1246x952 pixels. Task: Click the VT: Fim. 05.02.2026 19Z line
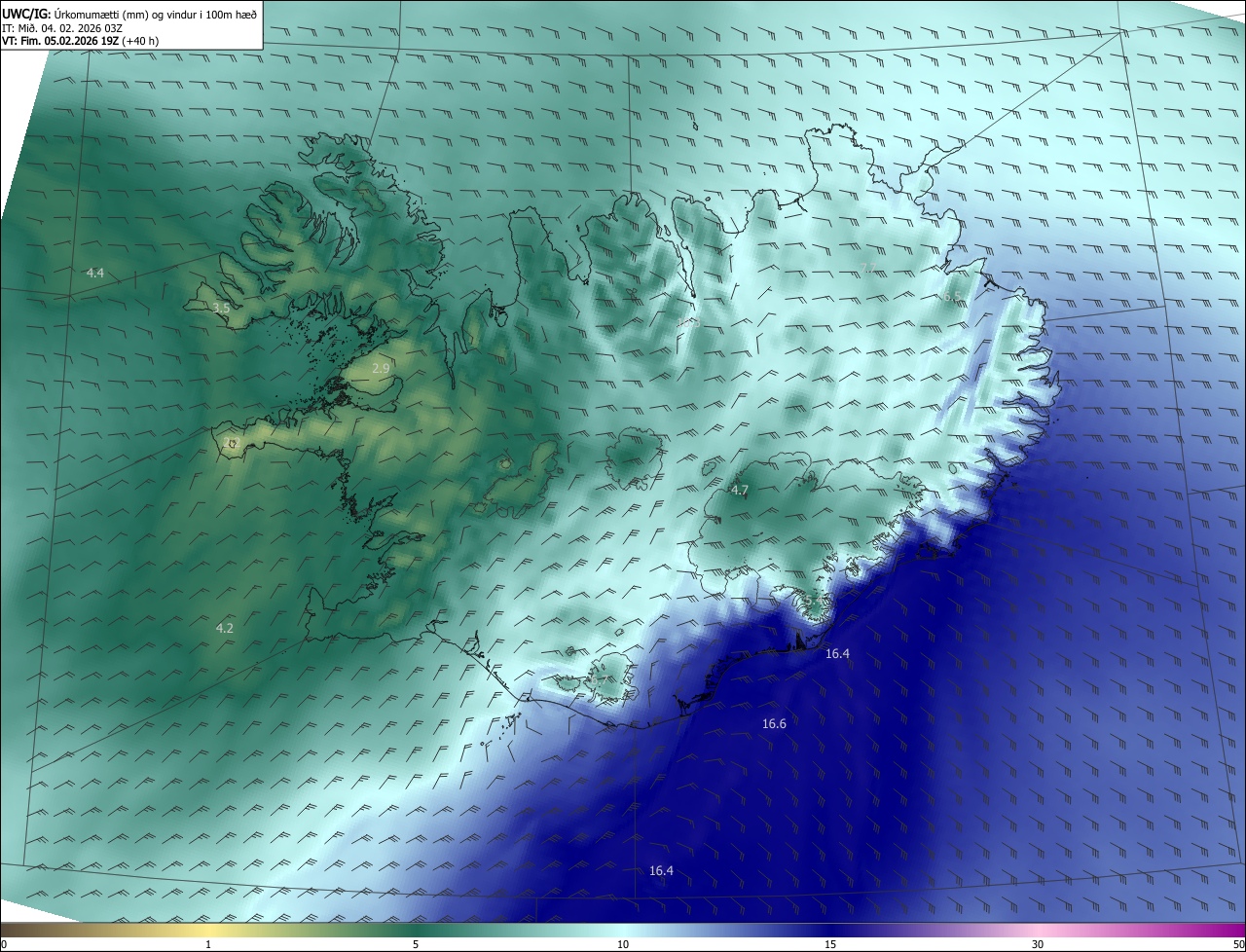(78, 41)
